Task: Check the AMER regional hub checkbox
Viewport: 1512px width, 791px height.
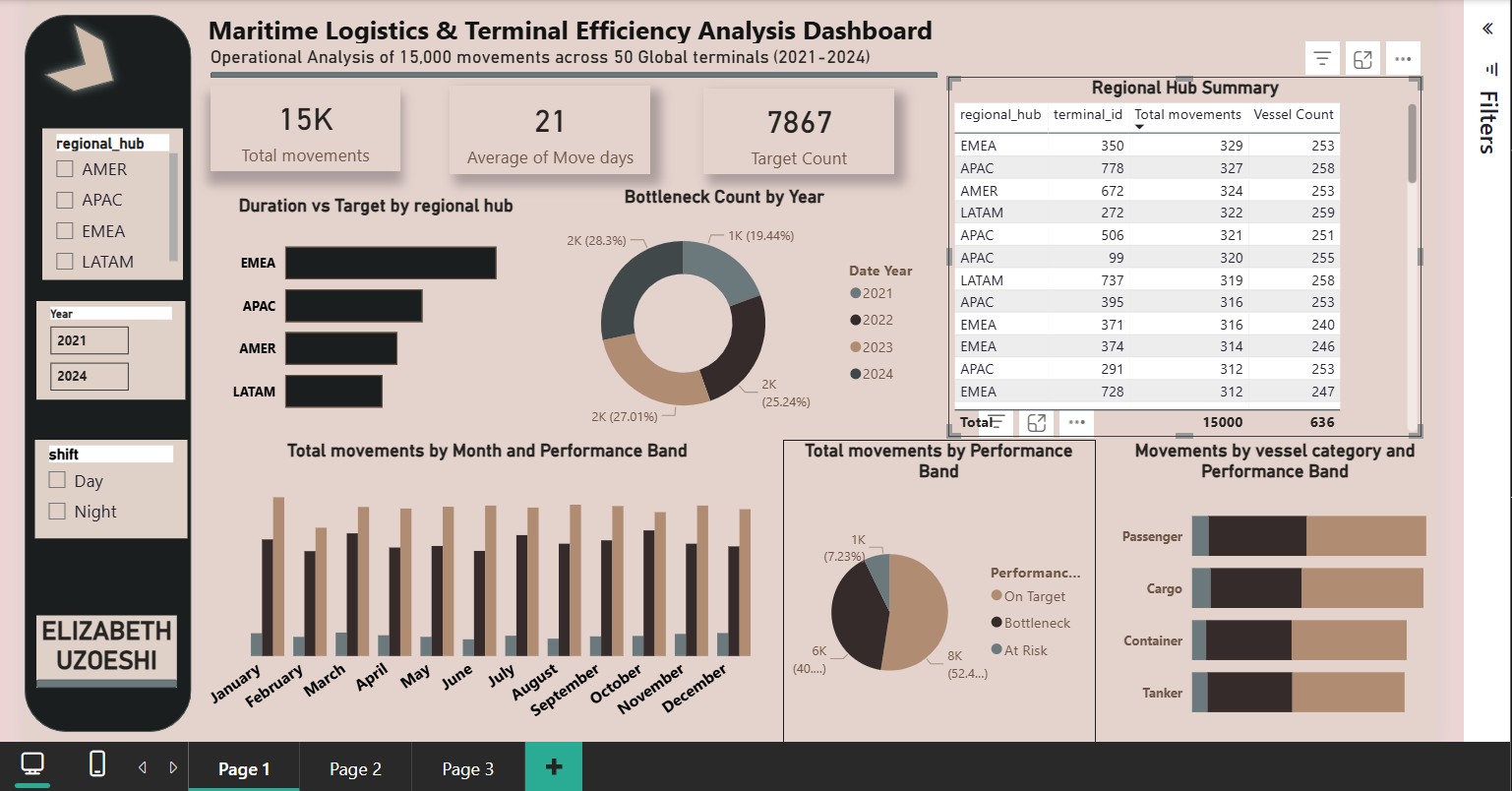Action: 65,169
